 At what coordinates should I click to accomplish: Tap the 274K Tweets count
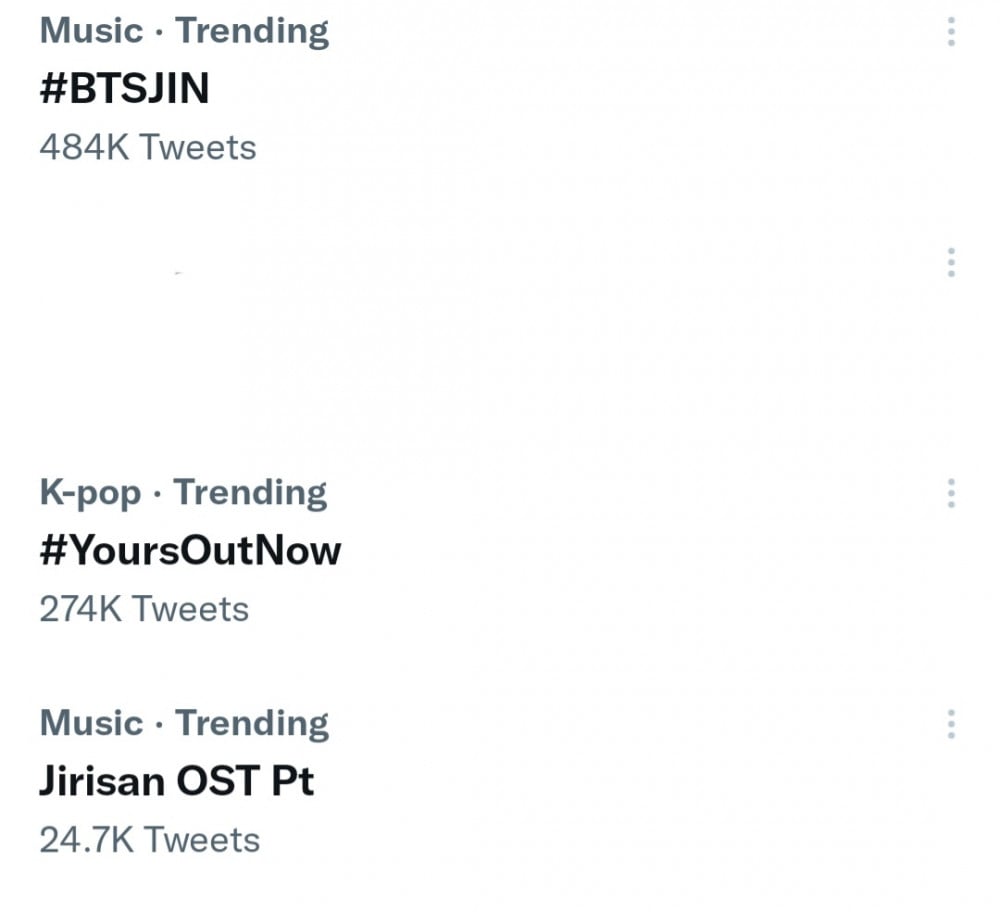(144, 608)
